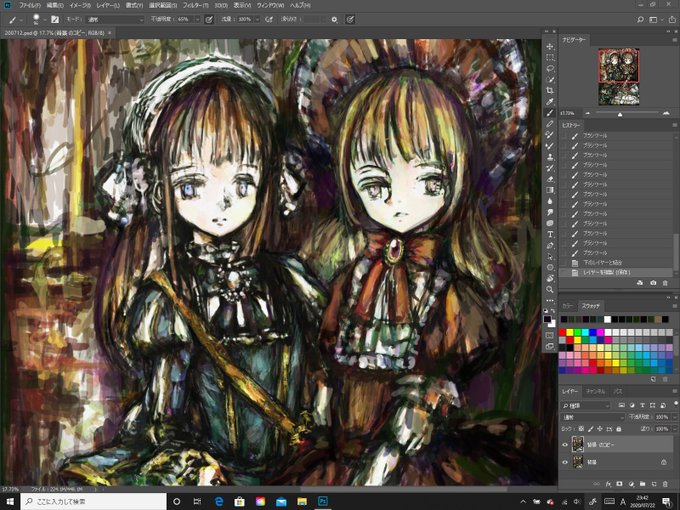This screenshot has width=680, height=510.
Task: Select the Horizontal Type tool
Action: coord(550,234)
